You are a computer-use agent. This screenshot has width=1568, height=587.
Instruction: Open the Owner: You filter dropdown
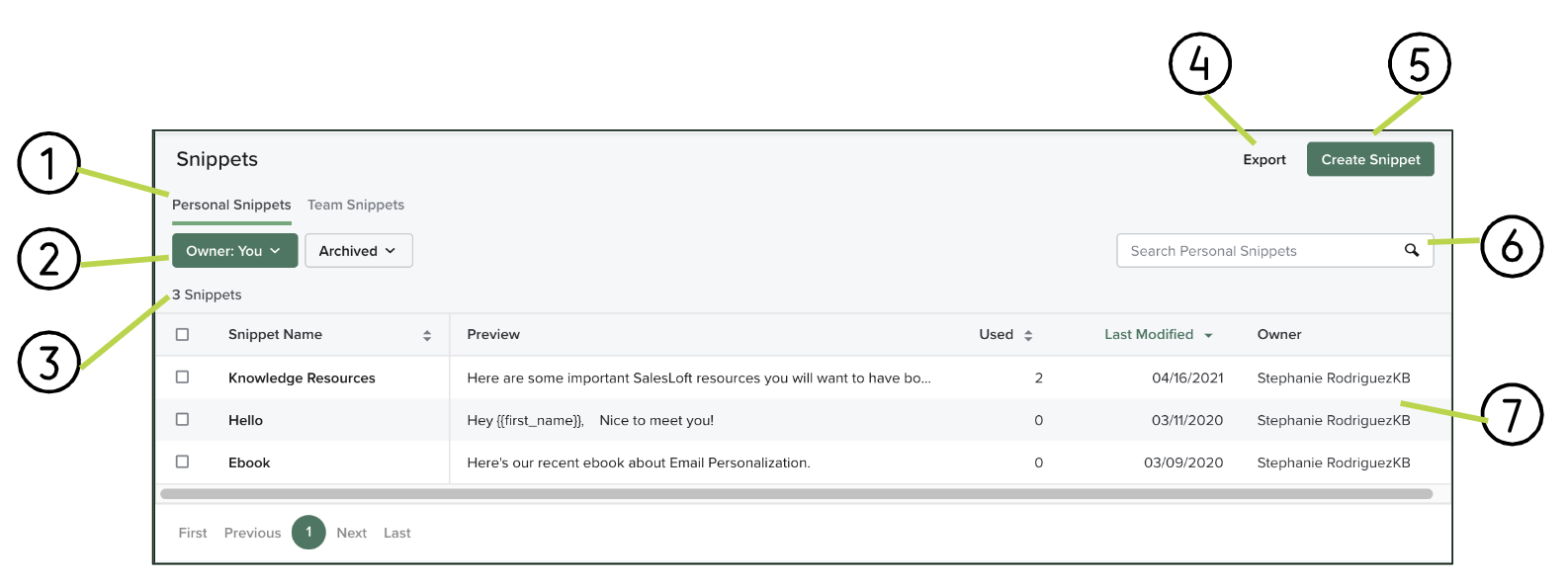(x=234, y=250)
